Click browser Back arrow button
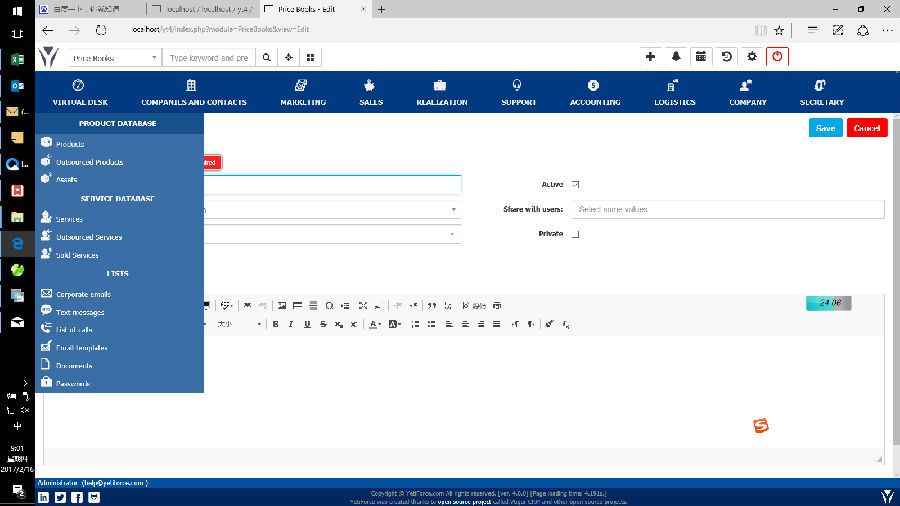 (48, 30)
